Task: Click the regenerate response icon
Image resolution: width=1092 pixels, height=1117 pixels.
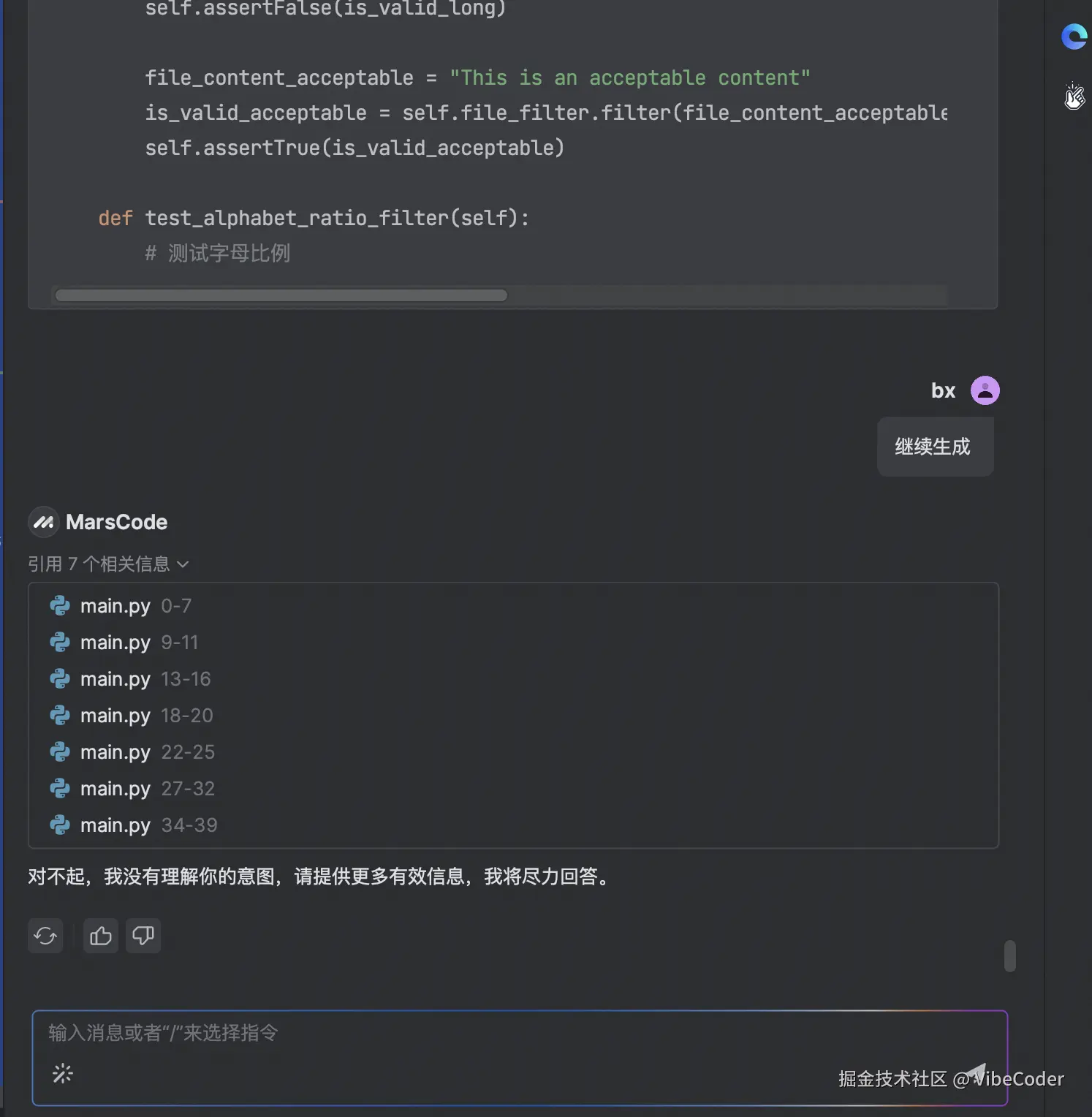Action: click(45, 936)
